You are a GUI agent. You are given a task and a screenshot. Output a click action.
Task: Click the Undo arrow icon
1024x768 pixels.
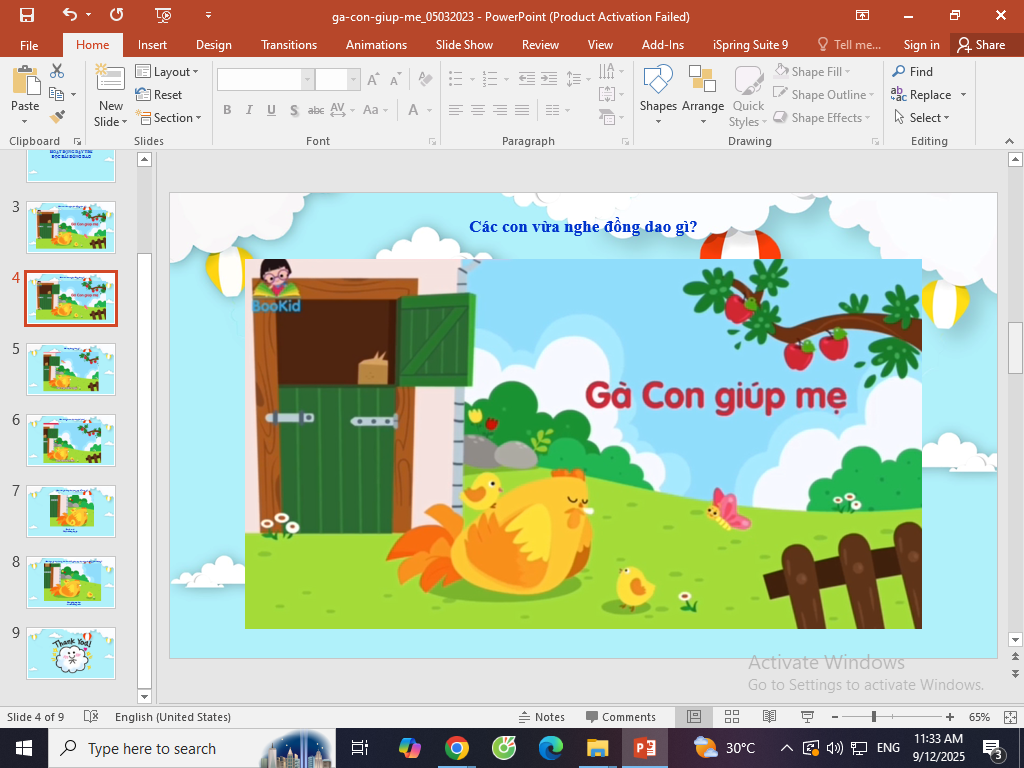tap(69, 15)
